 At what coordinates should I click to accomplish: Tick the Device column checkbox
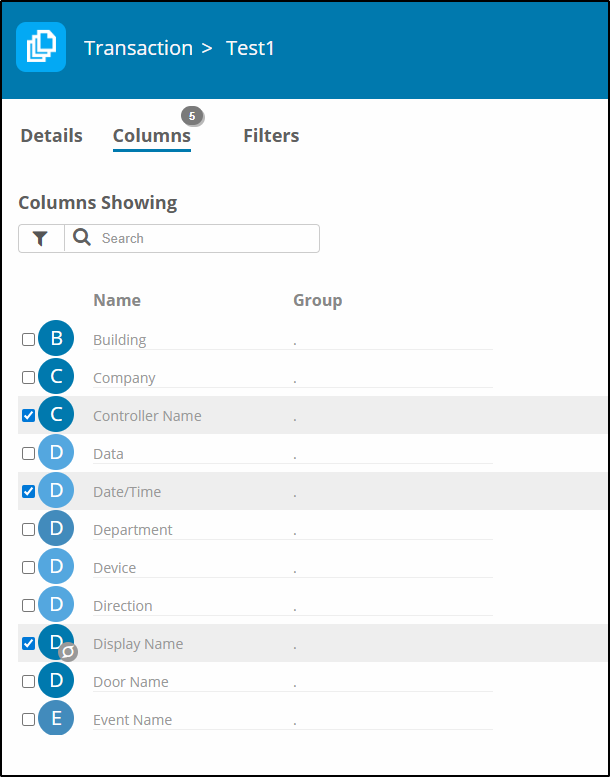click(28, 567)
